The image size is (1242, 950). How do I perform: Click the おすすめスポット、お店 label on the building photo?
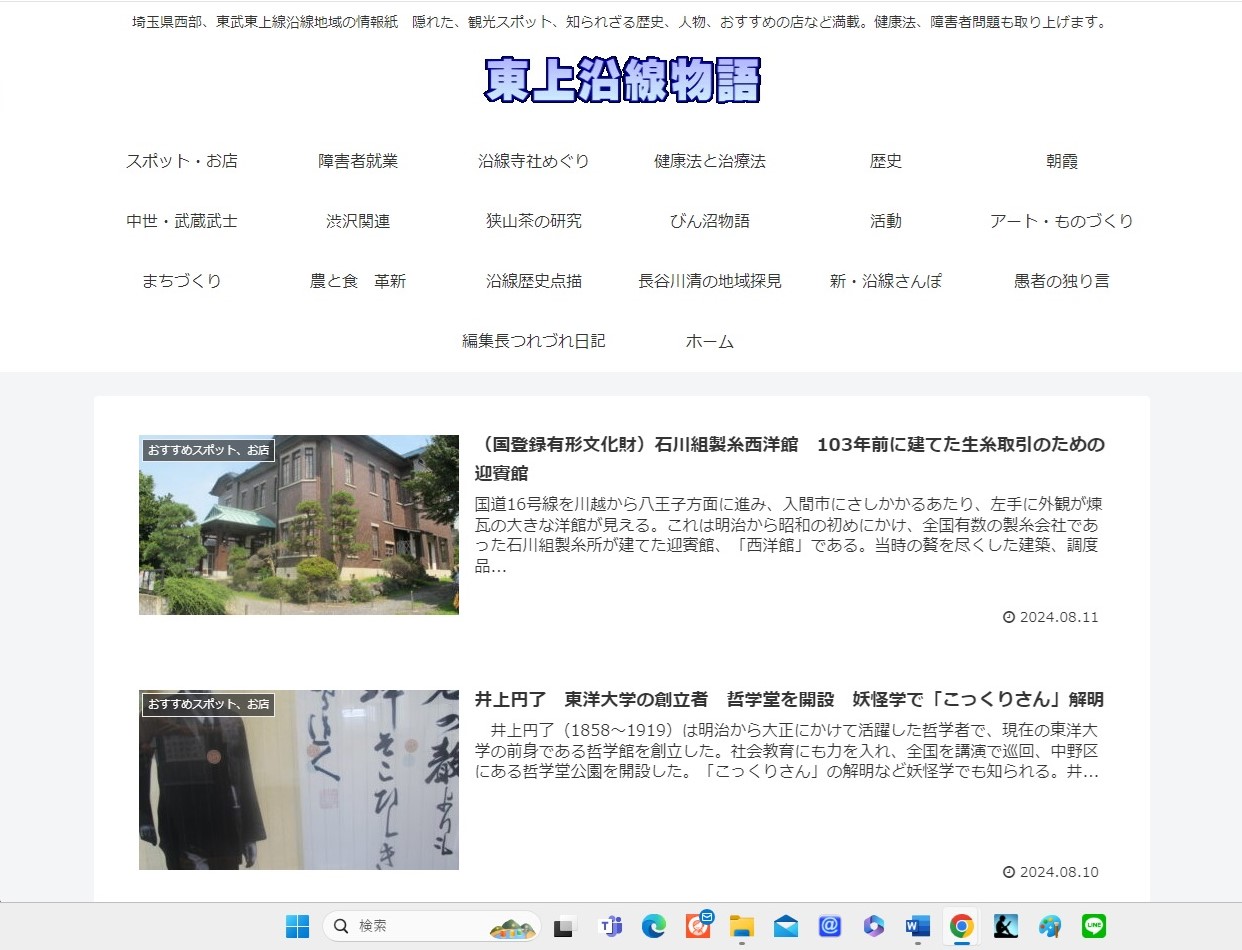click(x=208, y=450)
